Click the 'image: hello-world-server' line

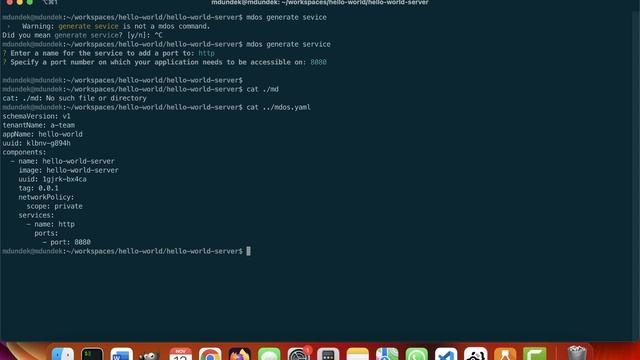click(x=69, y=170)
